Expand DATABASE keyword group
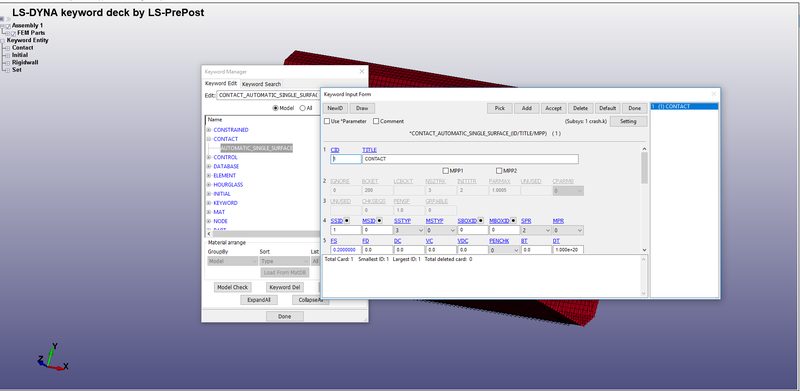Image resolution: width=800 pixels, height=391 pixels. click(209, 166)
